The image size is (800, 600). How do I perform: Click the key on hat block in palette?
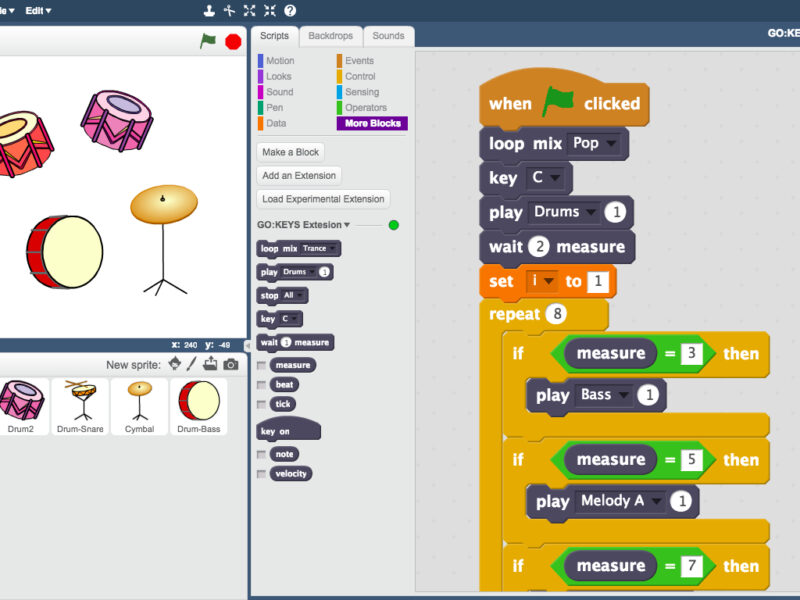288,428
